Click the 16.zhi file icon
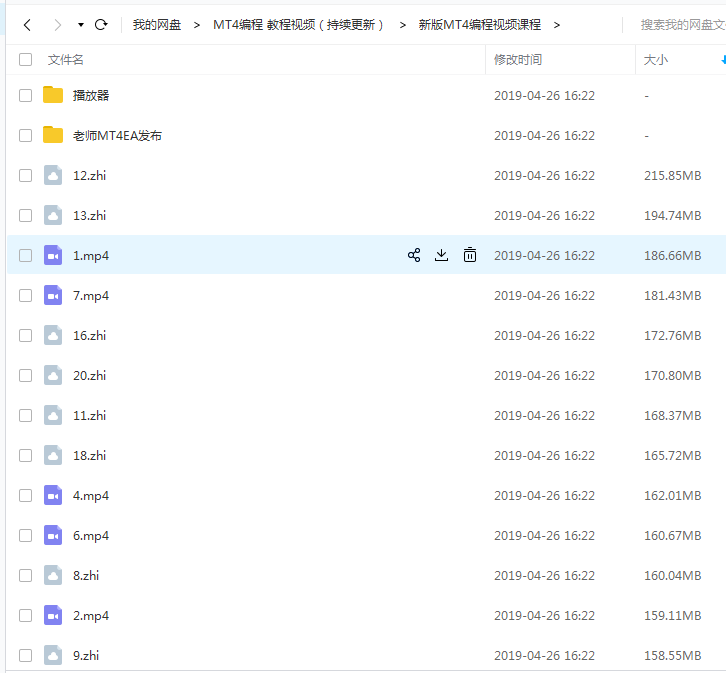The height and width of the screenshot is (673, 726). 53,335
